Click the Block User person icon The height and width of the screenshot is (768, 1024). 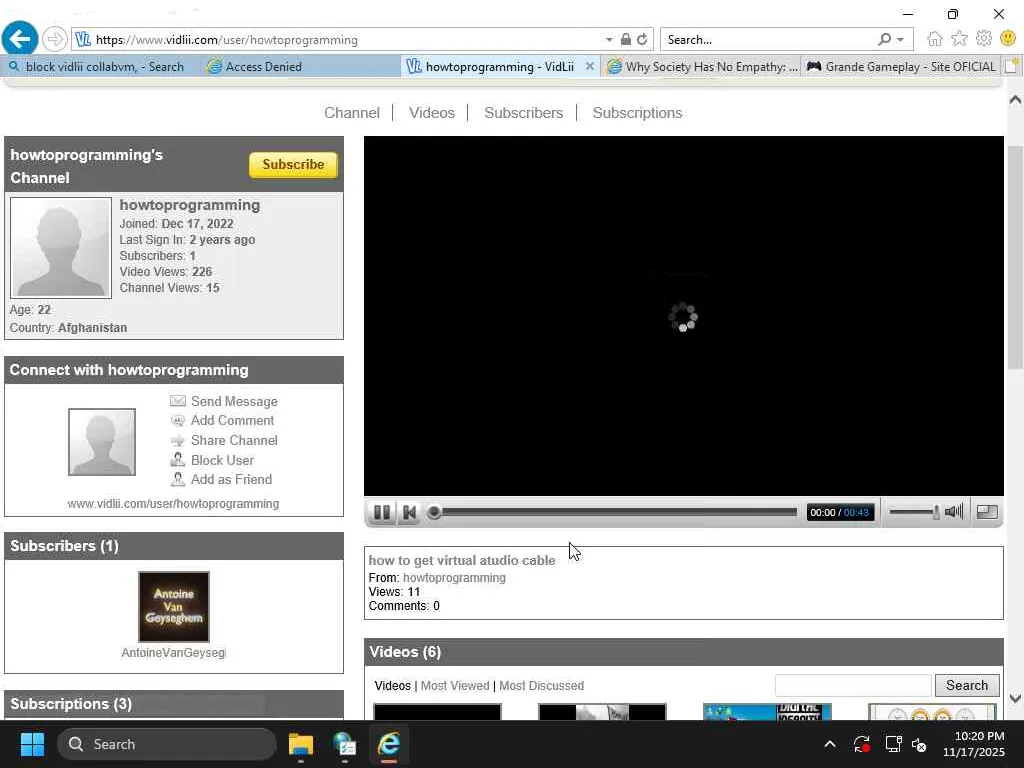pyautogui.click(x=178, y=459)
